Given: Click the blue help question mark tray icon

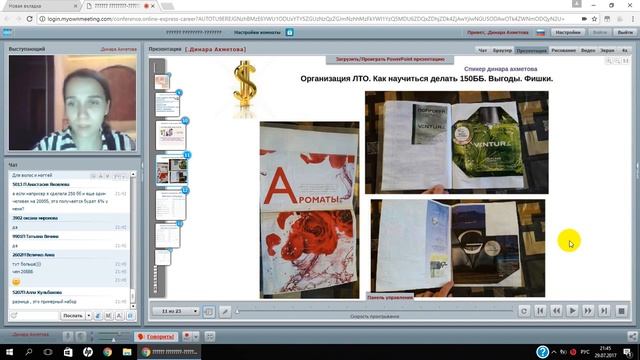Looking at the screenshot, I should click(x=542, y=352).
